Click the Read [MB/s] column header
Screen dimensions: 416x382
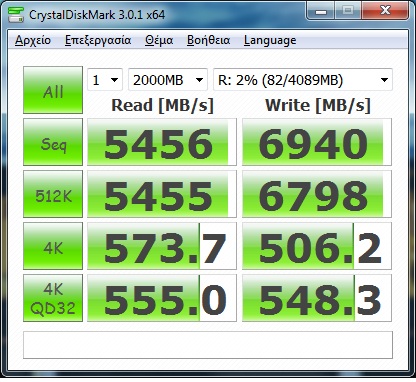[x=162, y=105]
